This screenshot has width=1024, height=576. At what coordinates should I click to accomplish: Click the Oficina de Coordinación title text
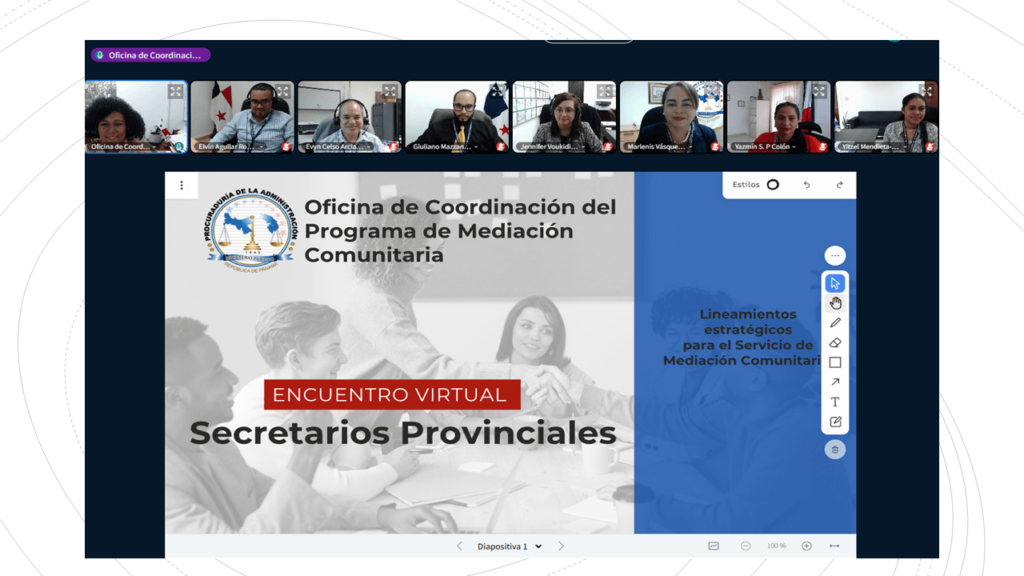coord(460,231)
